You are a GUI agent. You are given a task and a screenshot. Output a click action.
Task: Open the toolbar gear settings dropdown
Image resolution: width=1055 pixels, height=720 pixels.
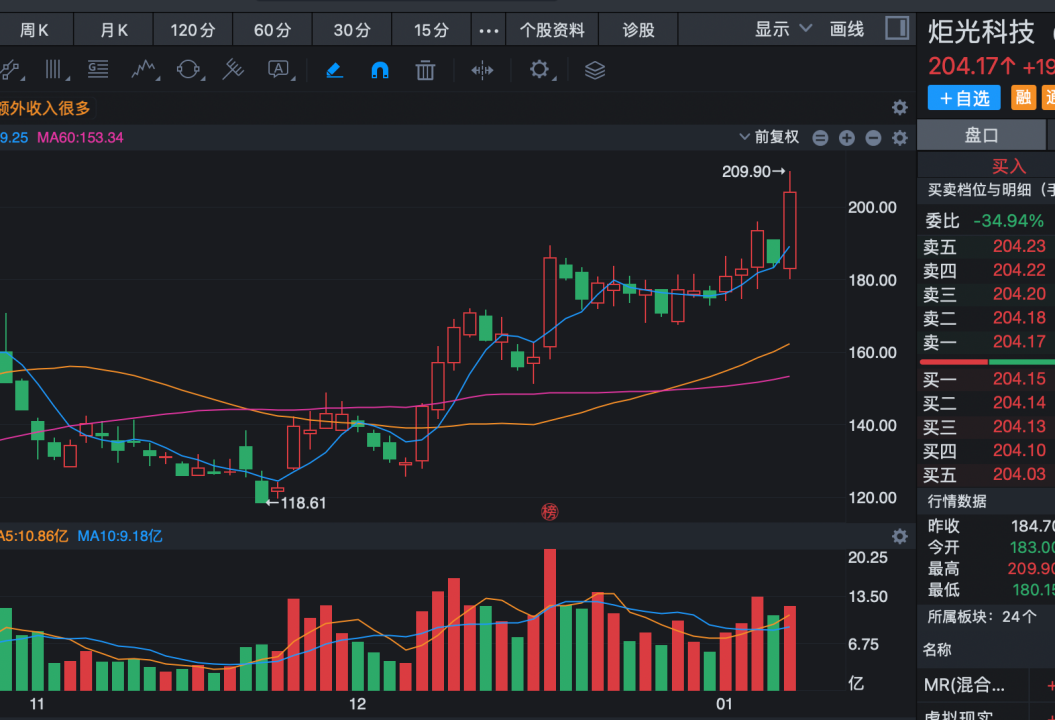(x=543, y=70)
